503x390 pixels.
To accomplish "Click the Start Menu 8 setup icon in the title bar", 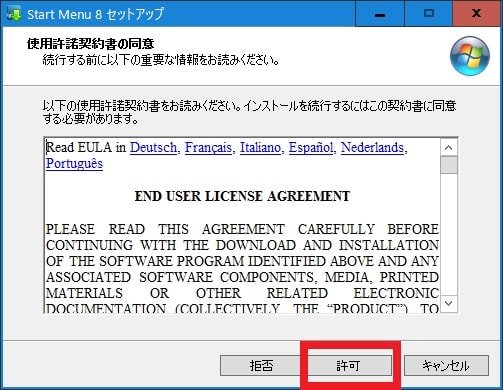I will tap(14, 14).
